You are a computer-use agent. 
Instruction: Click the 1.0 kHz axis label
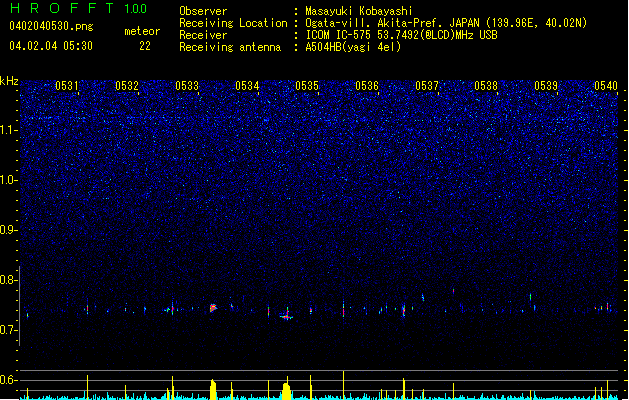click(x=8, y=180)
